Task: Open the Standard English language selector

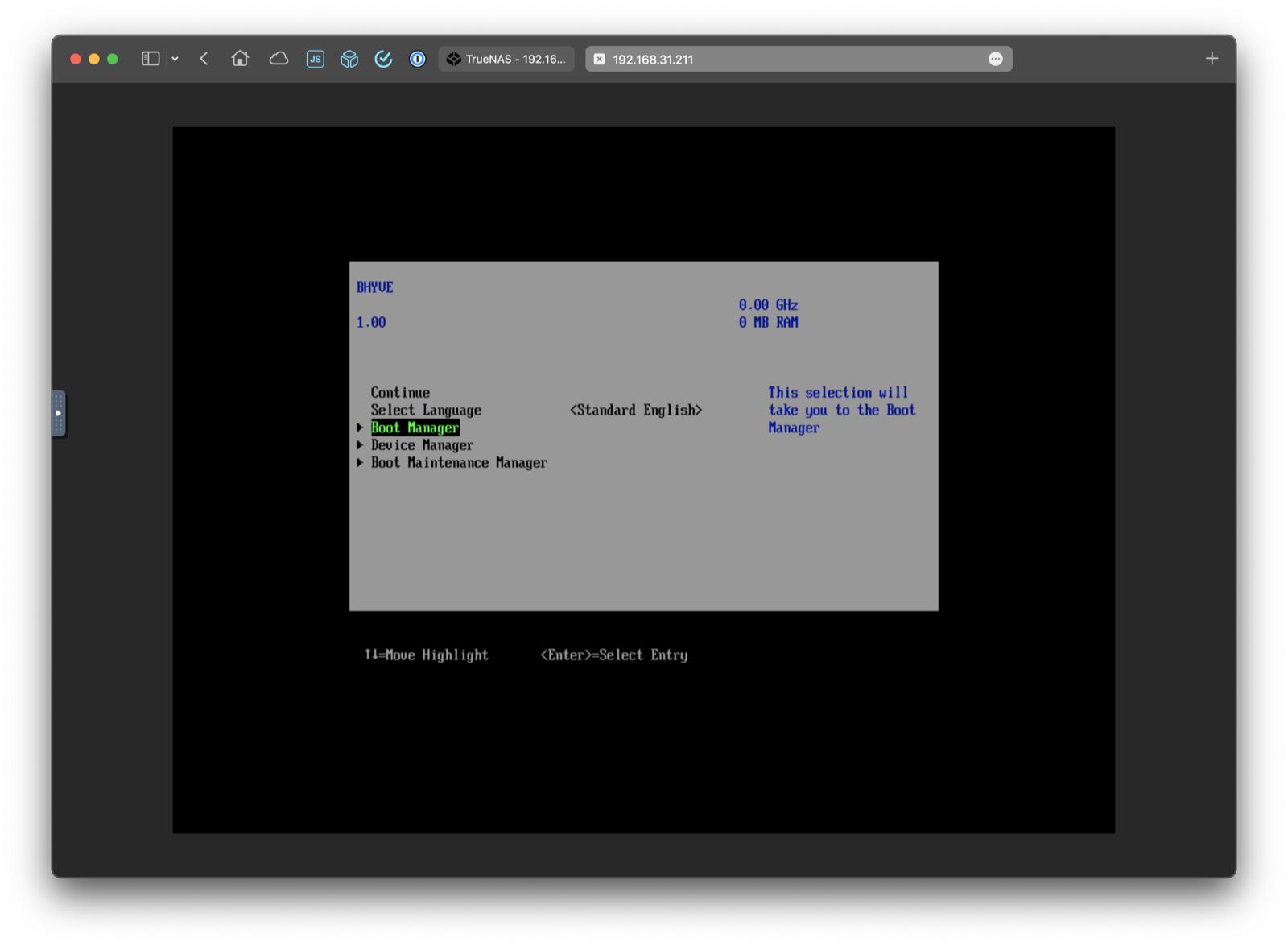Action: pyautogui.click(x=636, y=410)
